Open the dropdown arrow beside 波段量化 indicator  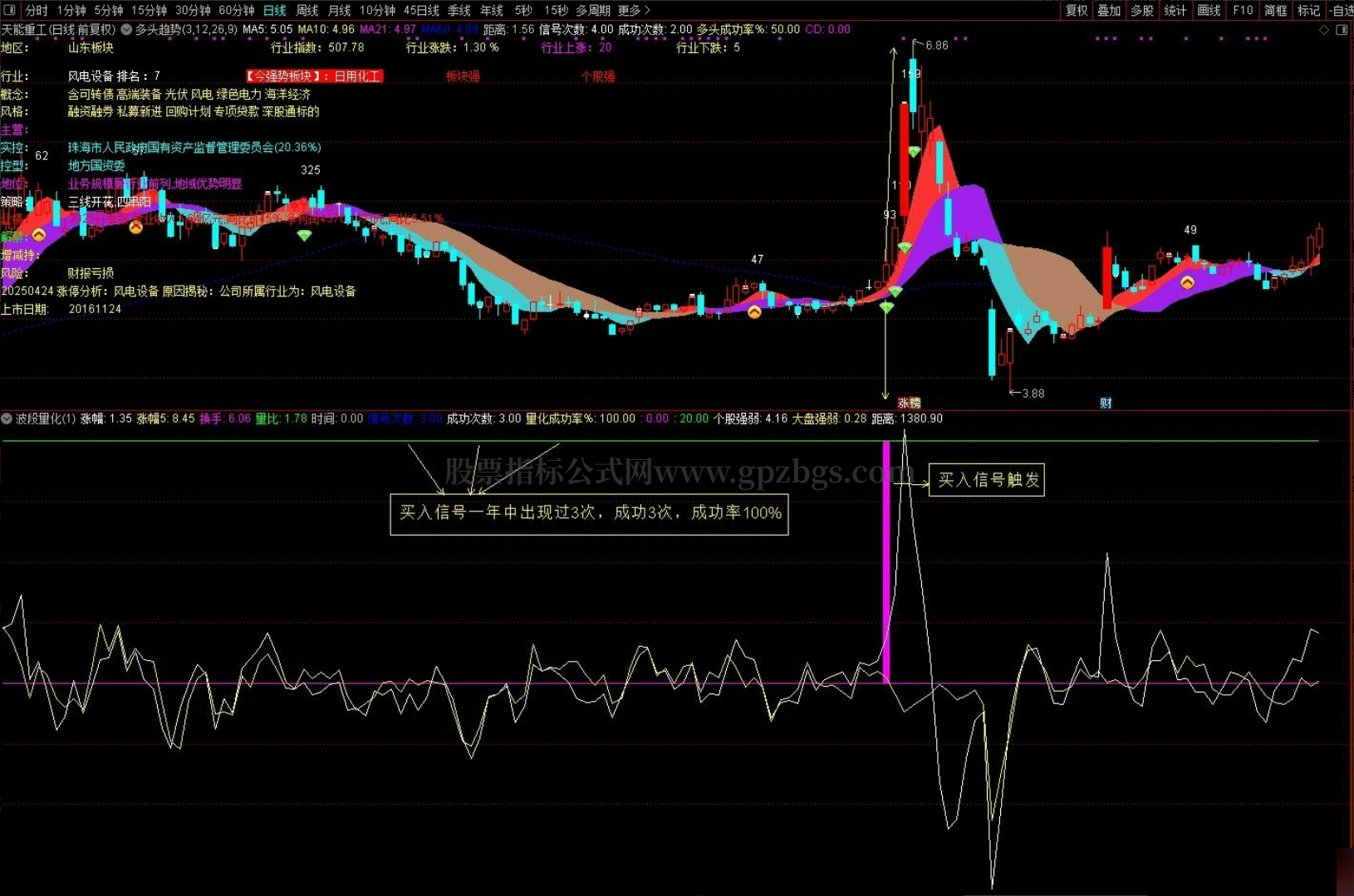[x=7, y=419]
